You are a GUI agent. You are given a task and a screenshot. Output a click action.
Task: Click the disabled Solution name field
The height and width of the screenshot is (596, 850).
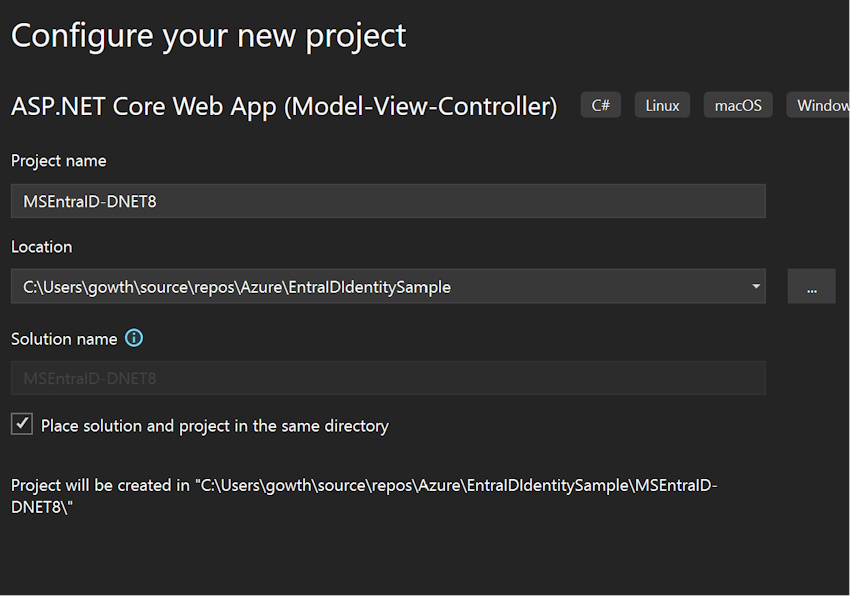coord(388,378)
